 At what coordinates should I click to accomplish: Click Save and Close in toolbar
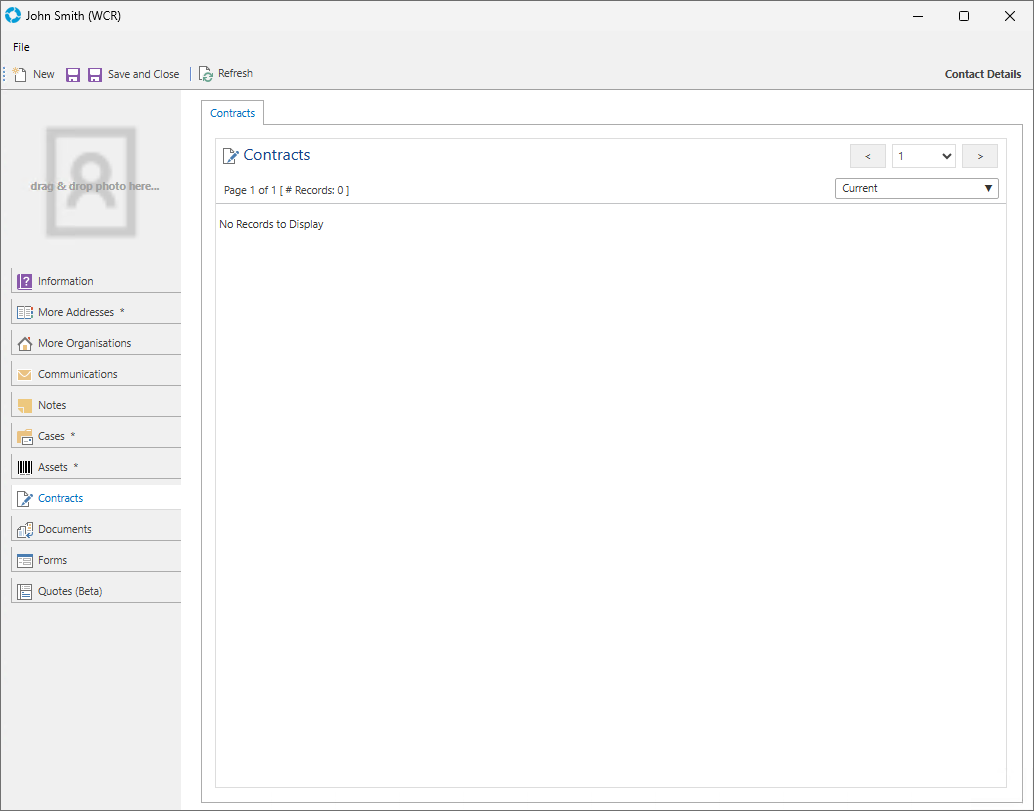[134, 75]
